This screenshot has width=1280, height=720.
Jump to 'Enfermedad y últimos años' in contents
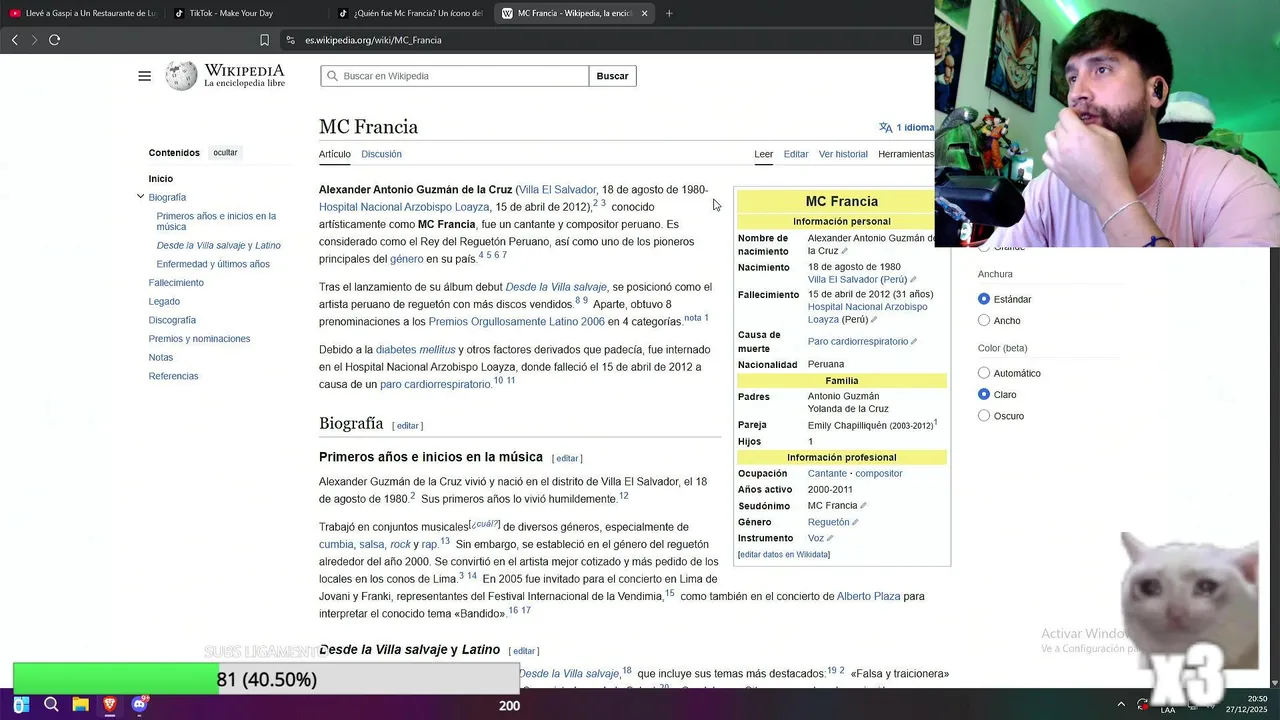[x=213, y=264]
